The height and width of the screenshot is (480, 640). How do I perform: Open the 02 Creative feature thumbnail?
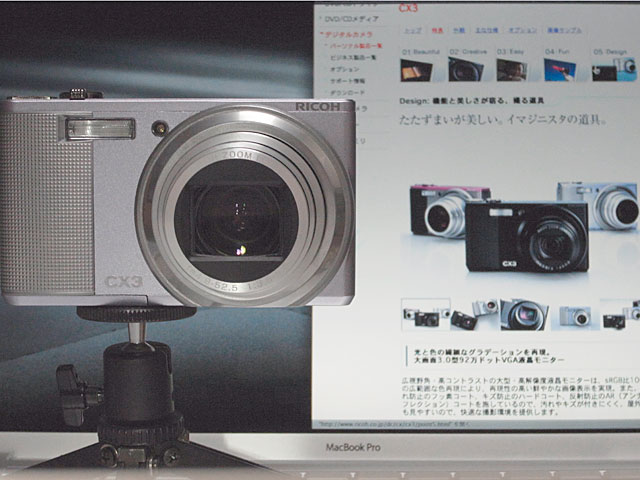coord(466,69)
